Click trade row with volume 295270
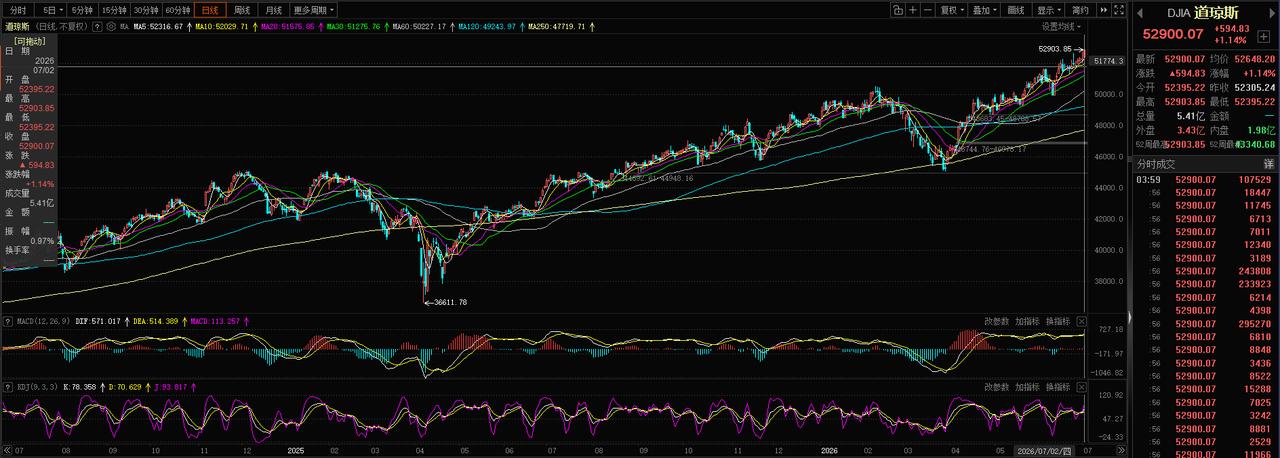This screenshot has height=458, width=1280. tap(1205, 323)
